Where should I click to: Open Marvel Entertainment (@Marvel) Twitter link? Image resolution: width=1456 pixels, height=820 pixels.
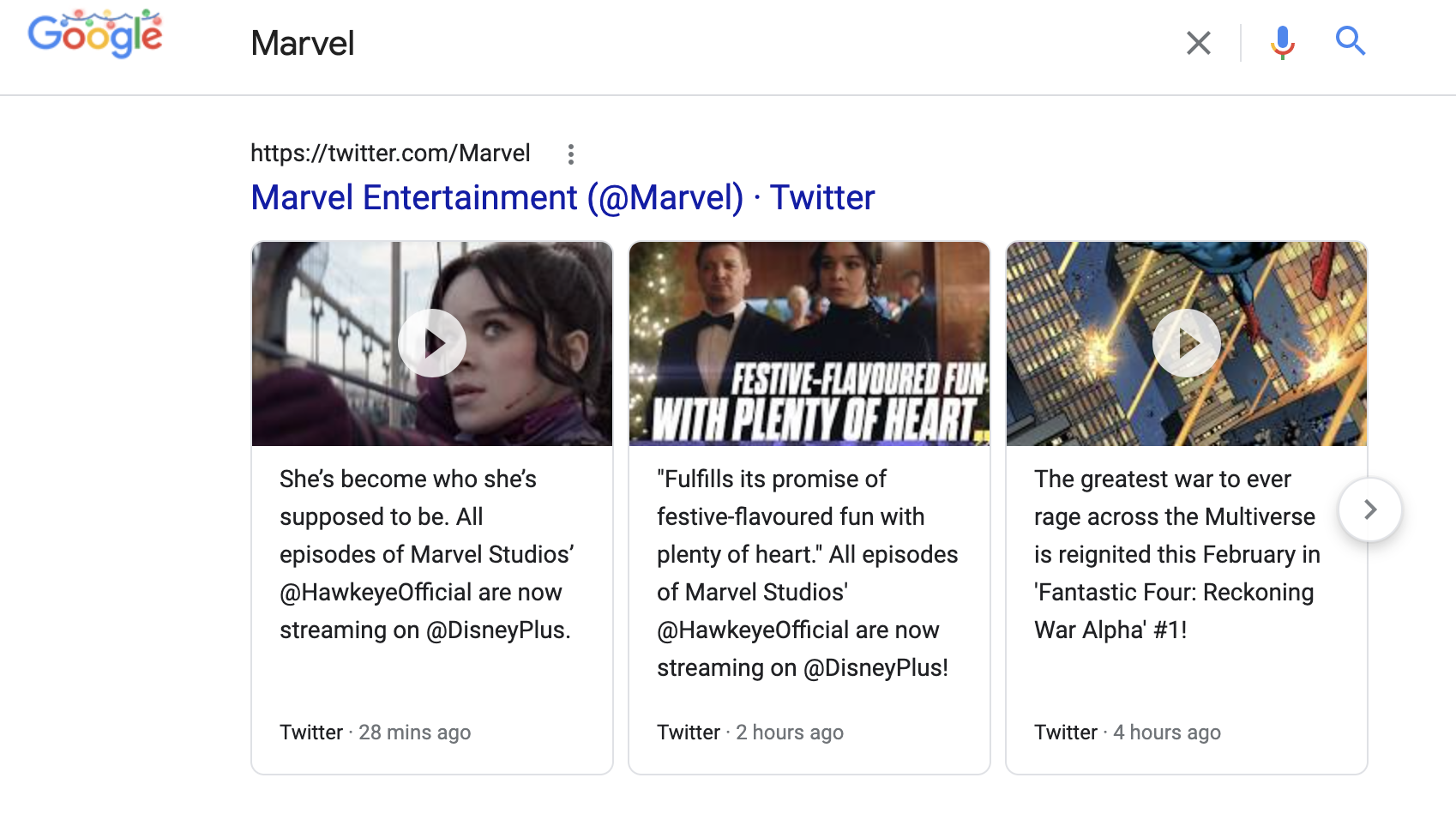563,198
